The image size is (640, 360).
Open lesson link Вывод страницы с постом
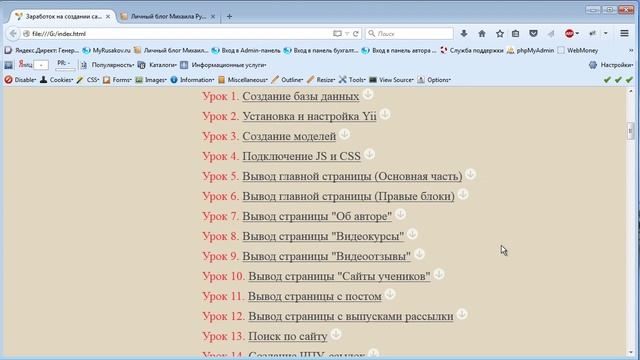315,296
